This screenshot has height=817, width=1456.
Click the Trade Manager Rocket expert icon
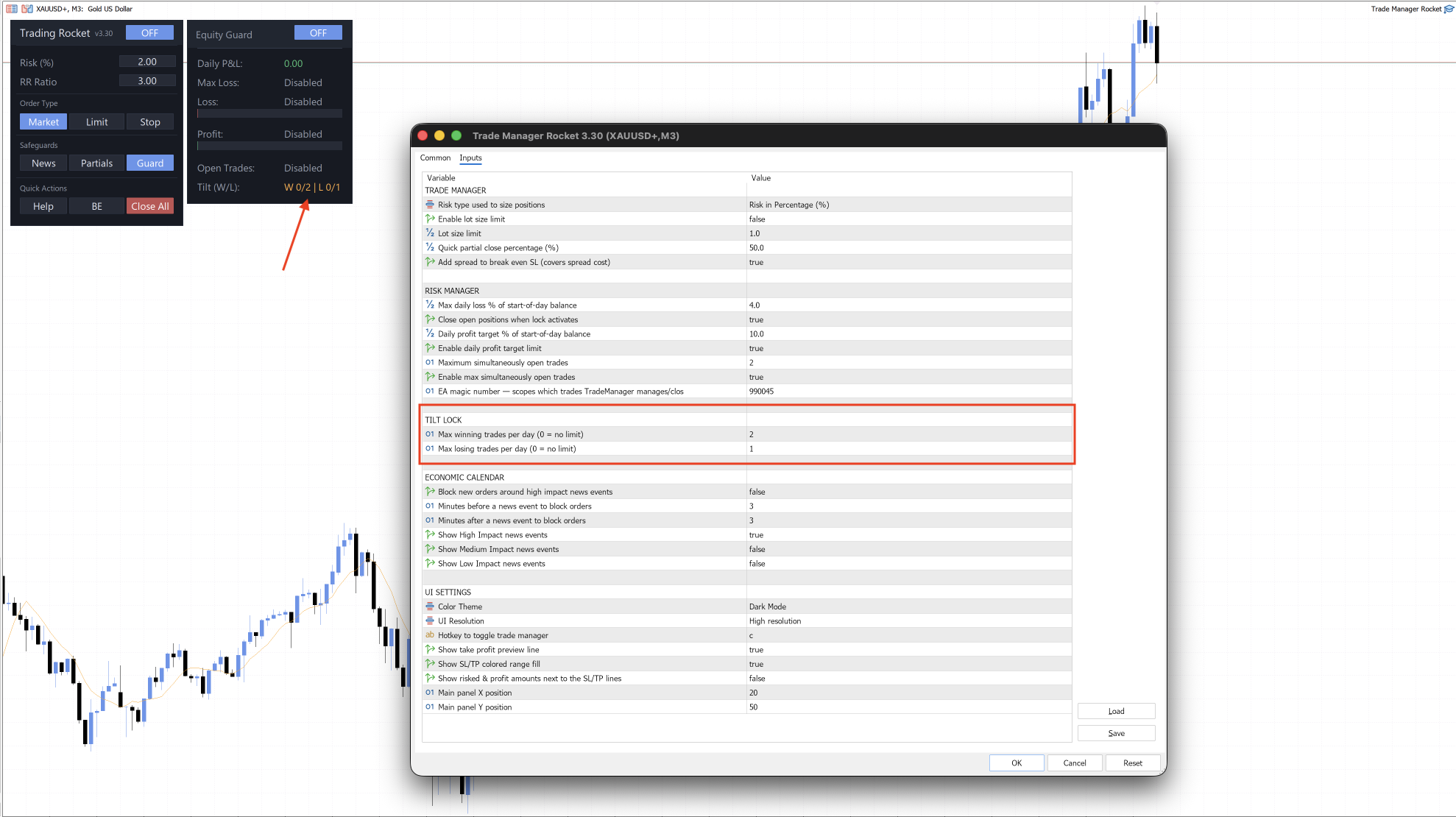point(1449,9)
